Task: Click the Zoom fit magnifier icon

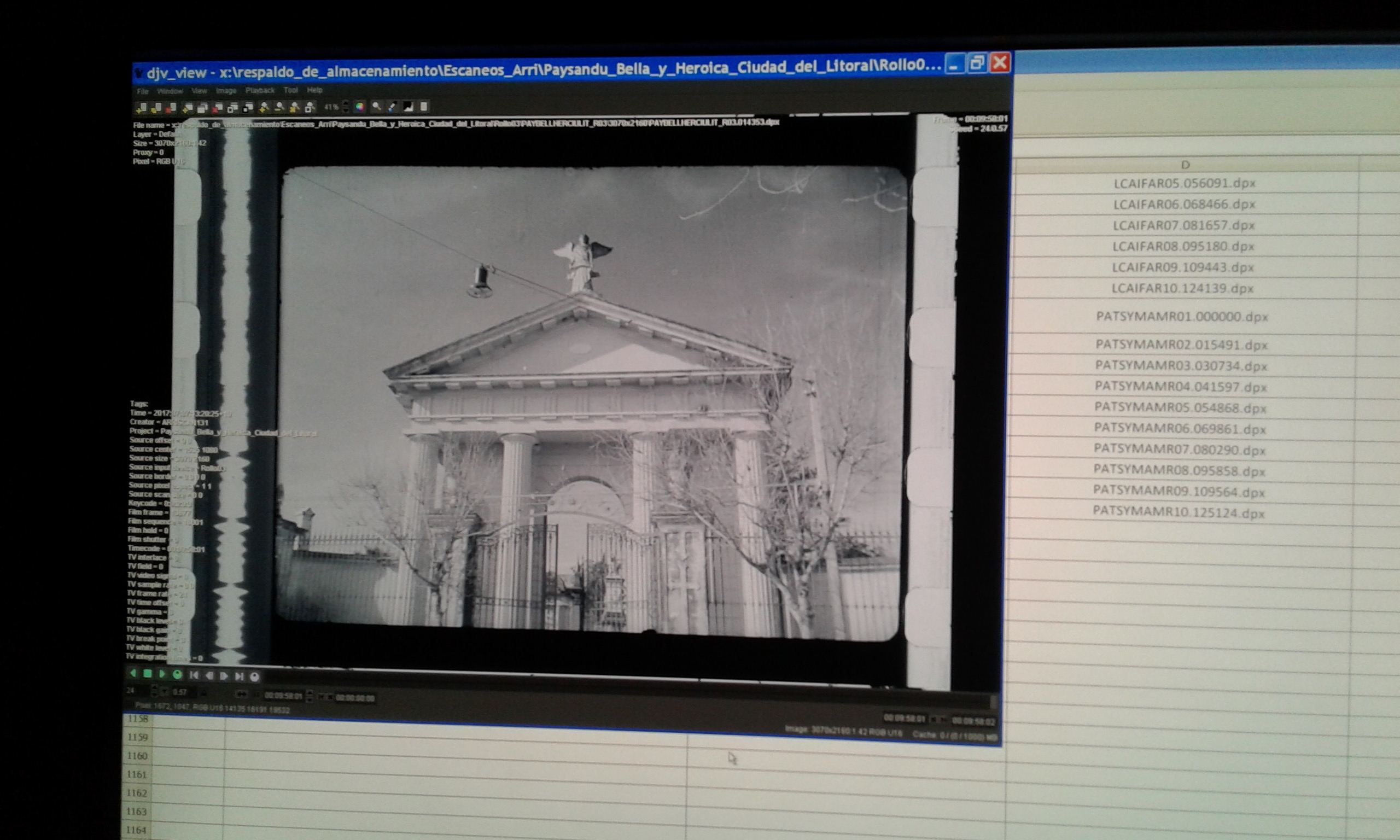Action: click(x=310, y=108)
